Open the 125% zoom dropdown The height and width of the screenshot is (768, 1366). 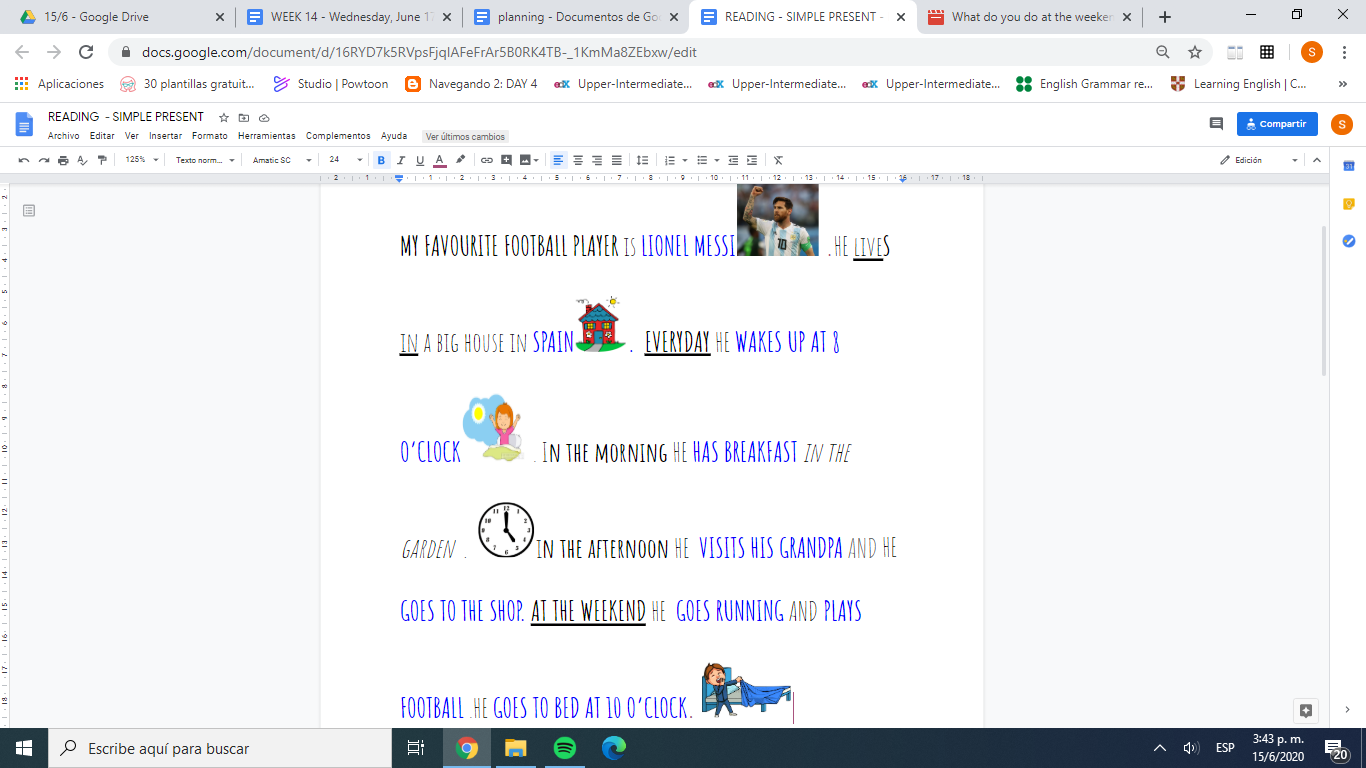pos(141,160)
